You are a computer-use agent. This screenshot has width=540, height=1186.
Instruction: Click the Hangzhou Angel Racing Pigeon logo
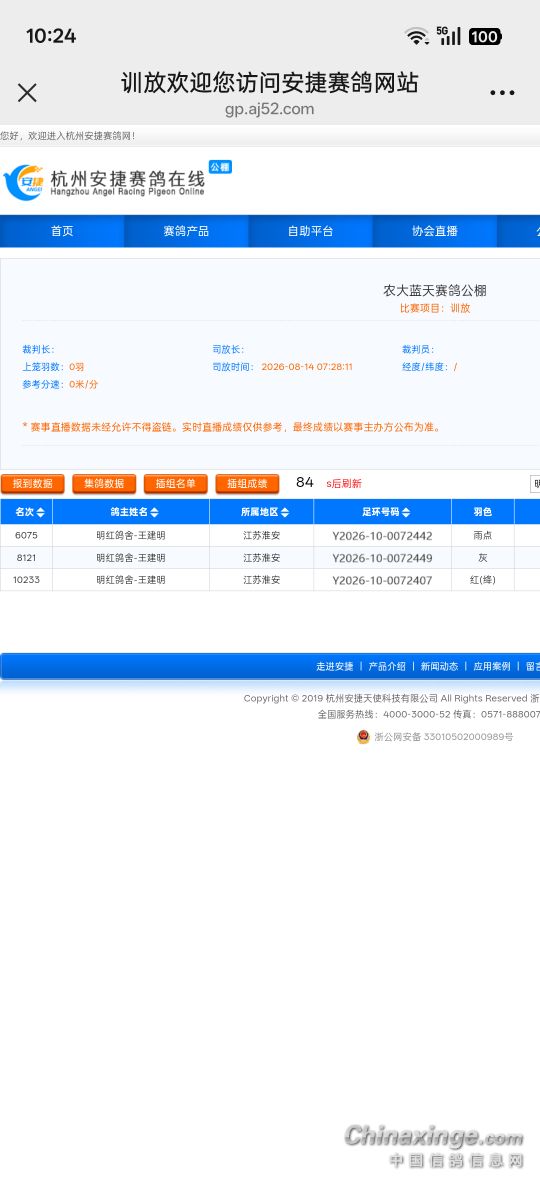click(104, 182)
